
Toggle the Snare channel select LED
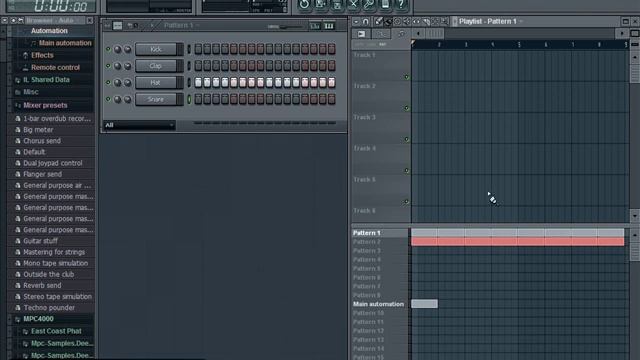coord(189,99)
